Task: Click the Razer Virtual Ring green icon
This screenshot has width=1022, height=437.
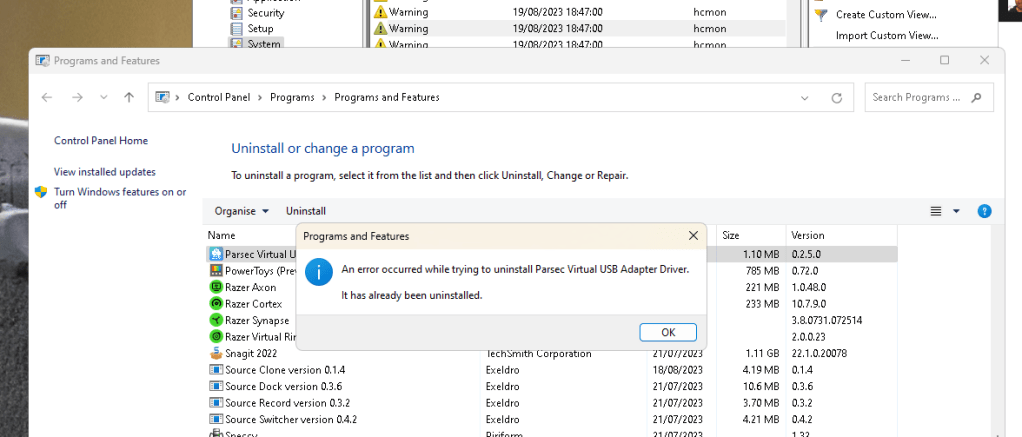Action: coord(216,337)
